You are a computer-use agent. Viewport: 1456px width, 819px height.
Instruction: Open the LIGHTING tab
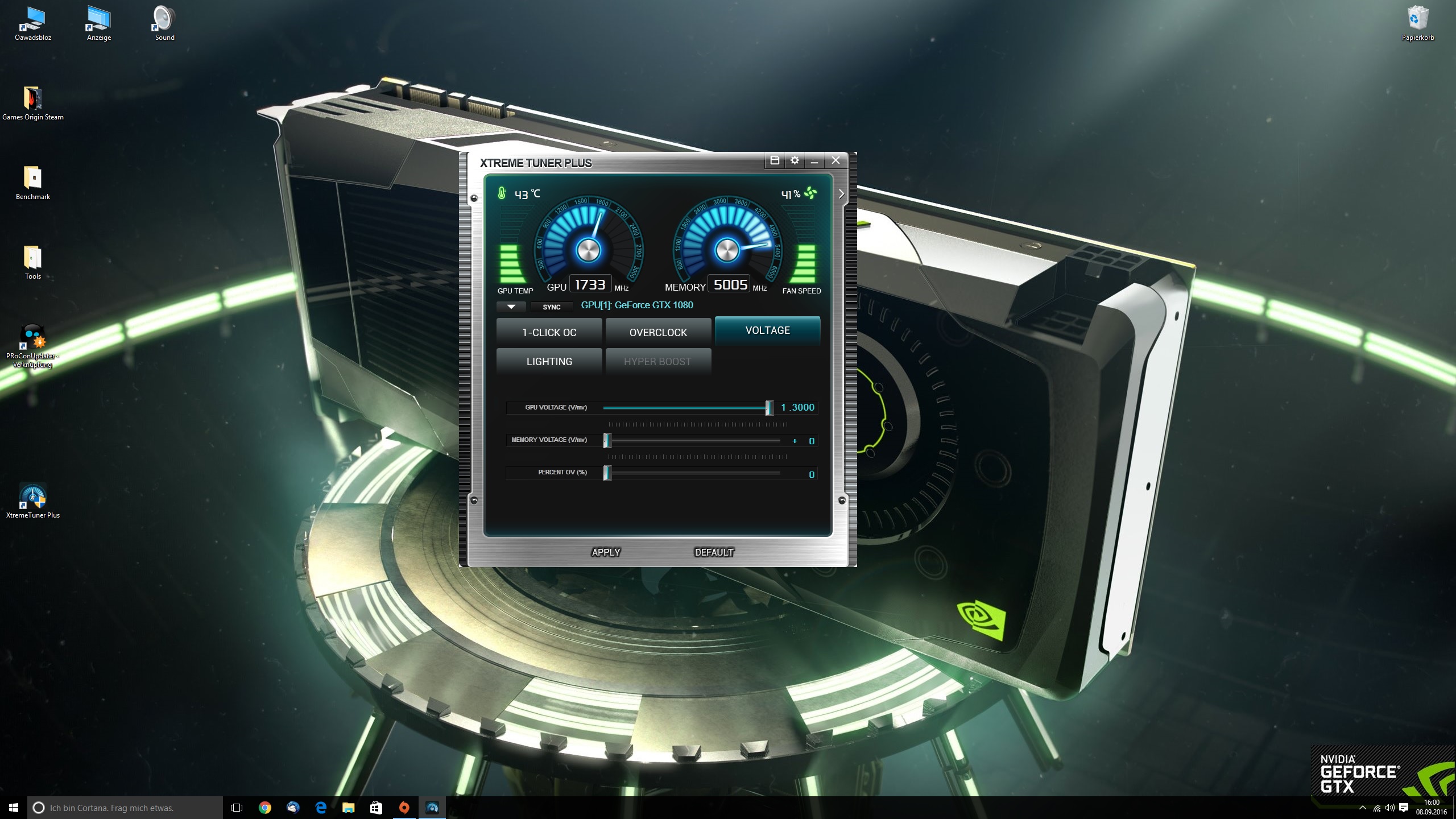click(549, 362)
